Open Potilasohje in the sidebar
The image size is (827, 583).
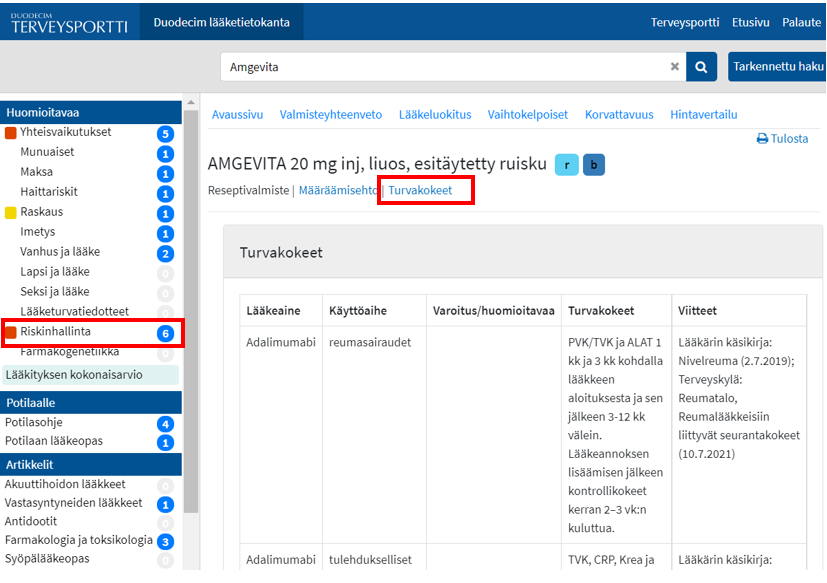pos(34,422)
